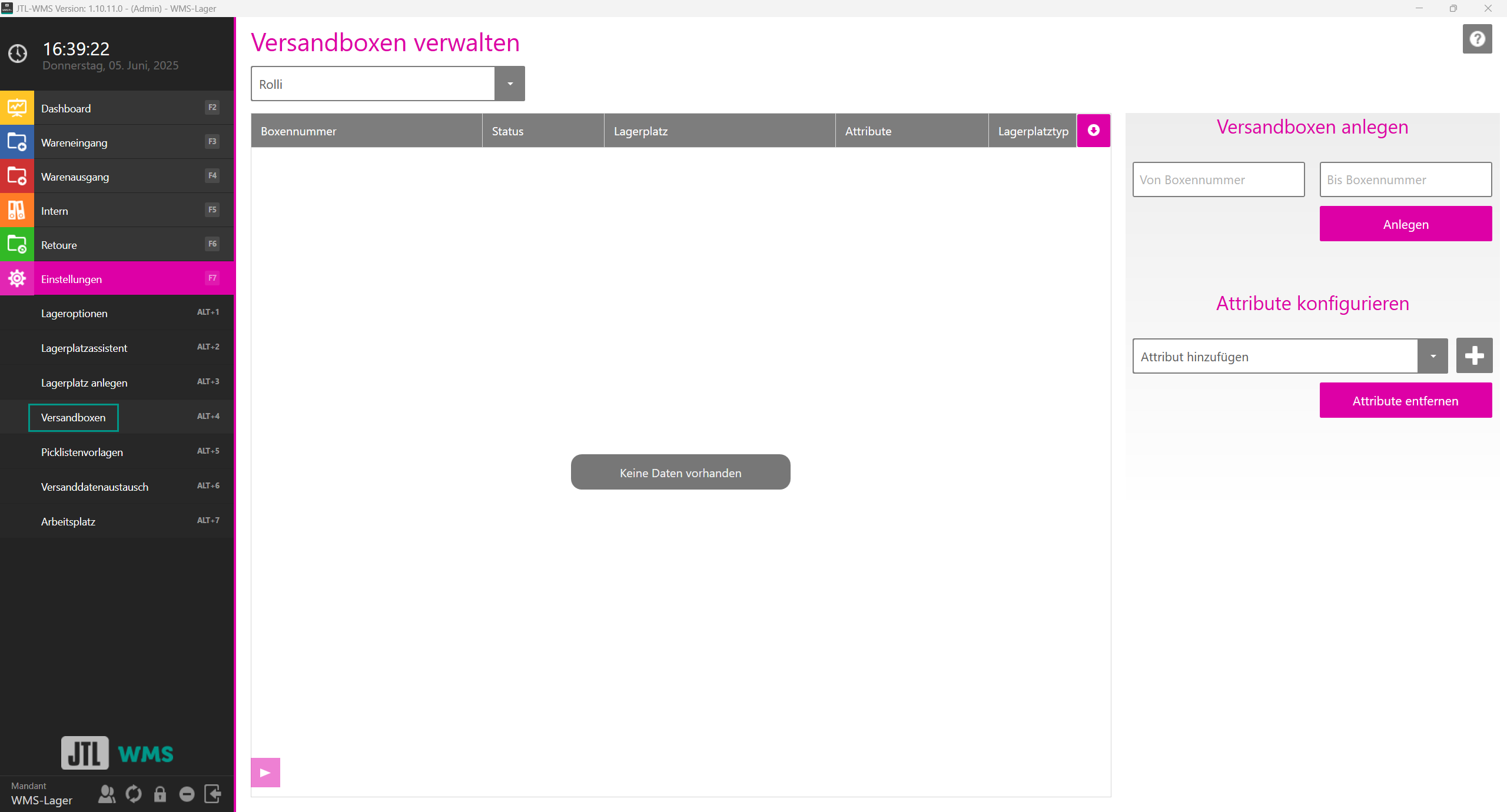The height and width of the screenshot is (812, 1507).
Task: Click the padlock lock icon
Action: pos(160,794)
